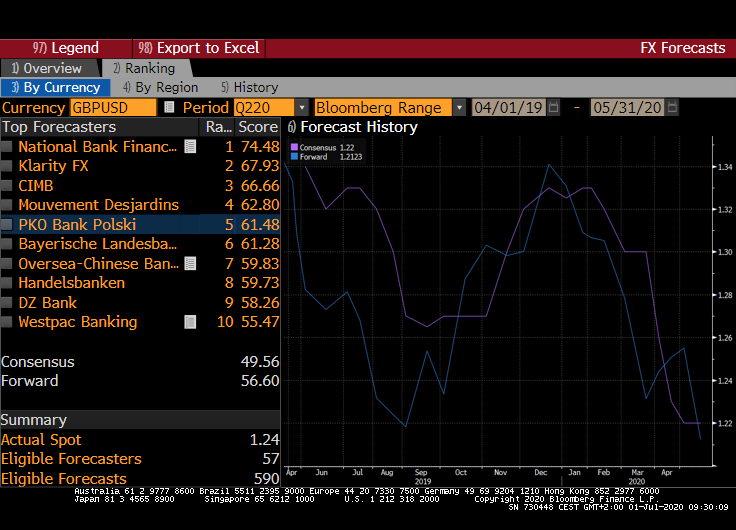Image resolution: width=736 pixels, height=530 pixels.
Task: Open the History sub-tab
Action: (249, 87)
